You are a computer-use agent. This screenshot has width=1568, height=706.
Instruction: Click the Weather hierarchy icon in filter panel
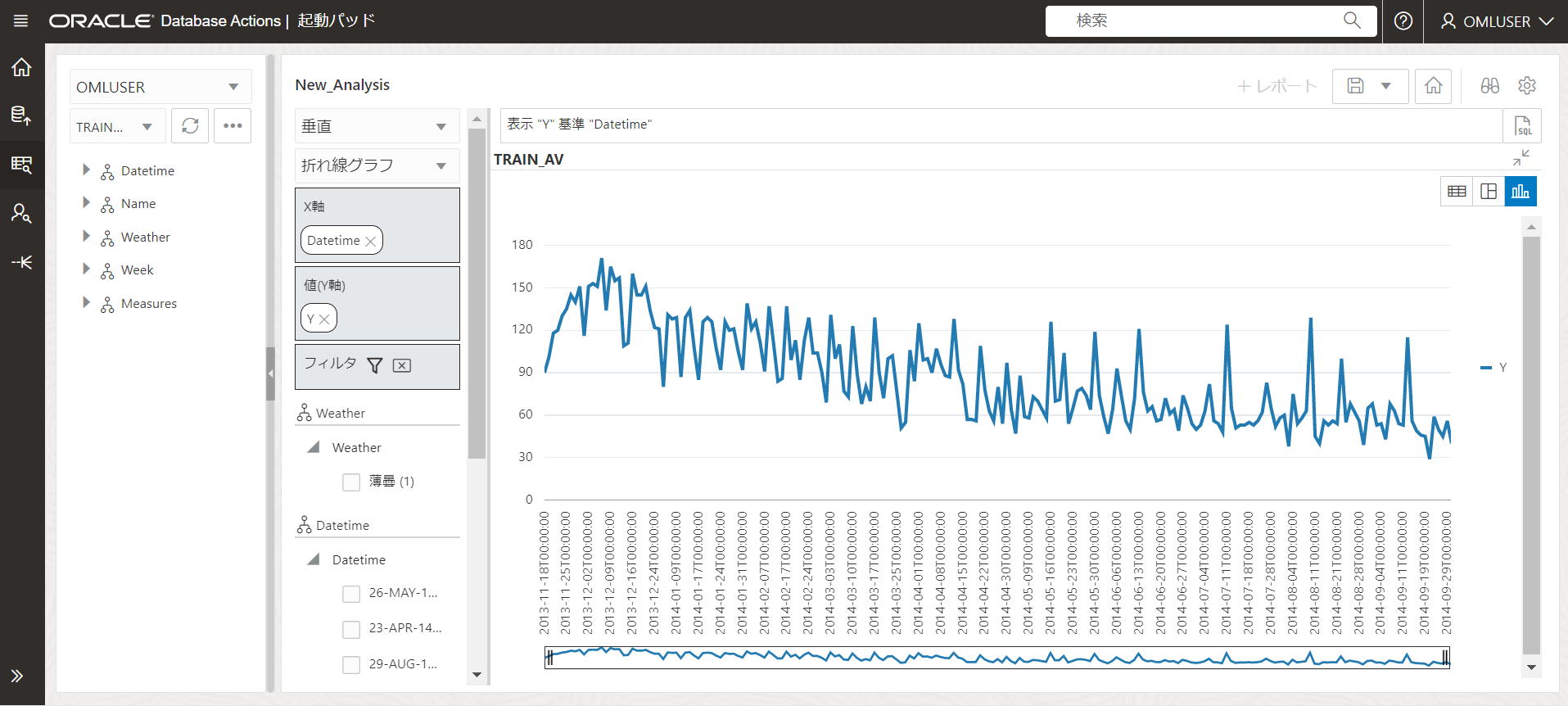pos(304,413)
